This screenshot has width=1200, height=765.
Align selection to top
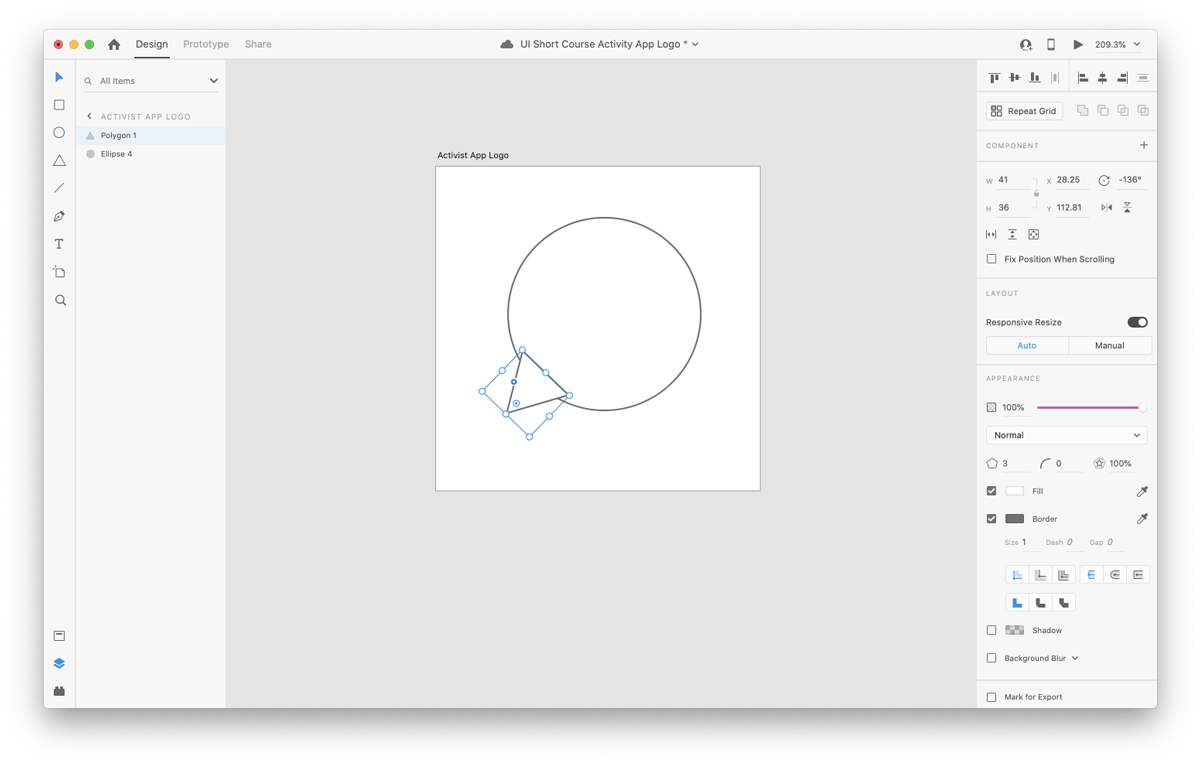click(994, 77)
